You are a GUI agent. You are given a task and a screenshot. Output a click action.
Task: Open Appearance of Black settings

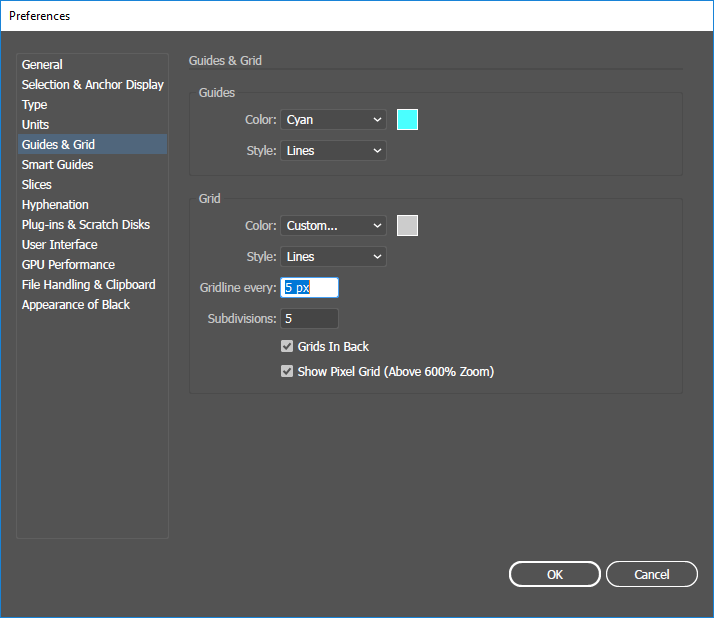point(92,305)
